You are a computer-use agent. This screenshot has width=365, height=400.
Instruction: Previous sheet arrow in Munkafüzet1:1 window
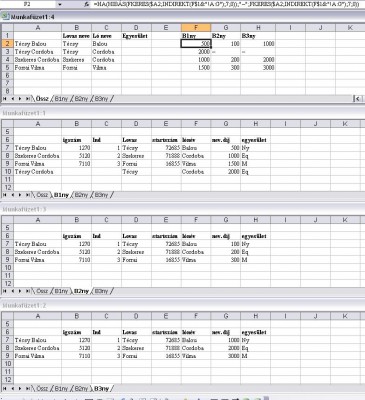point(13,195)
